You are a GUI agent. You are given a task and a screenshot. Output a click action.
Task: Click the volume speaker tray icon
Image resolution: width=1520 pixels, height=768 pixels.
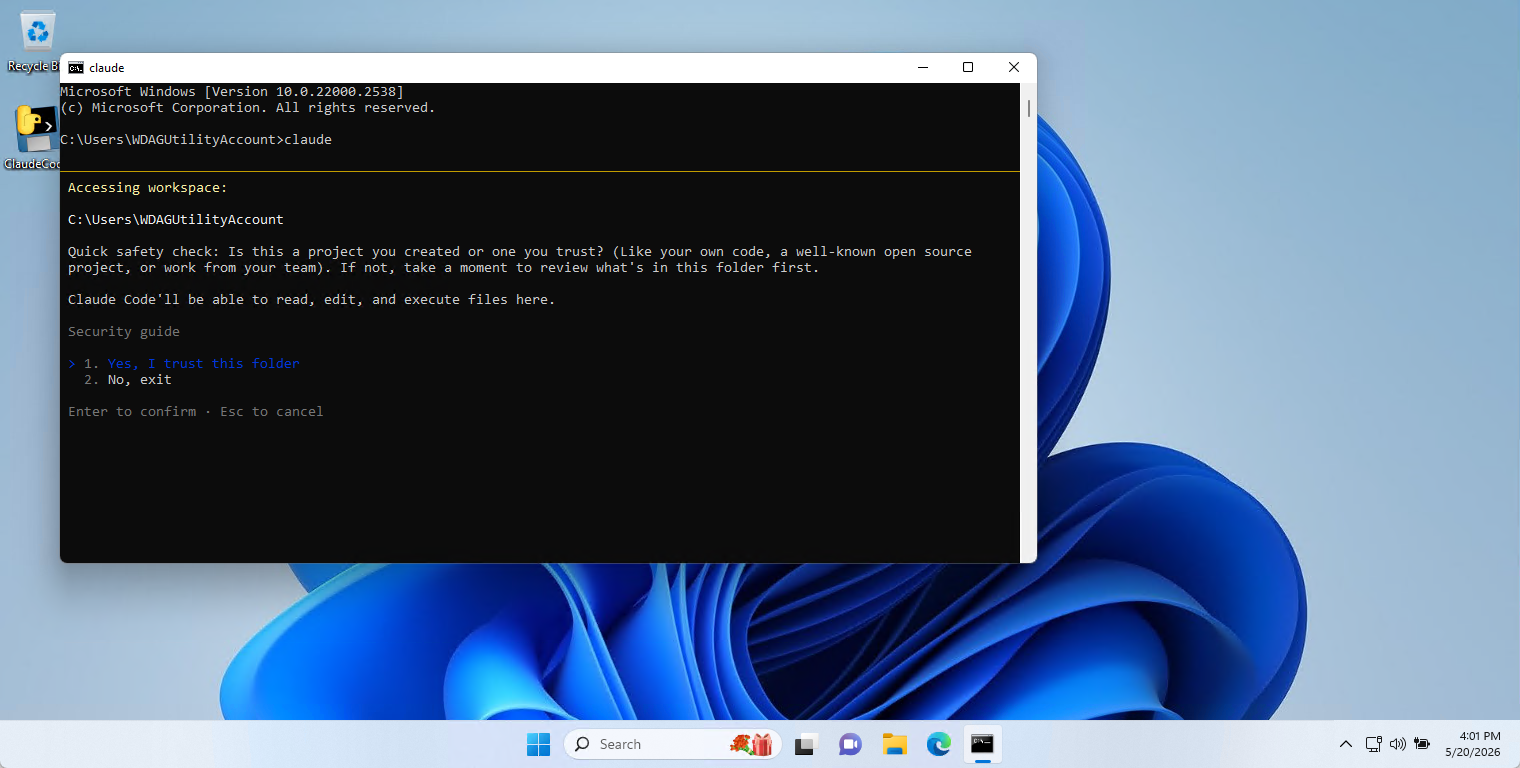[1398, 744]
